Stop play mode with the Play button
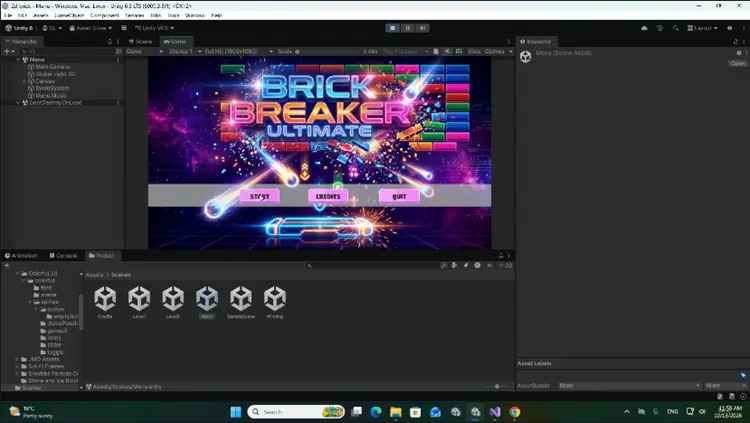The width and height of the screenshot is (750, 423). (x=393, y=28)
